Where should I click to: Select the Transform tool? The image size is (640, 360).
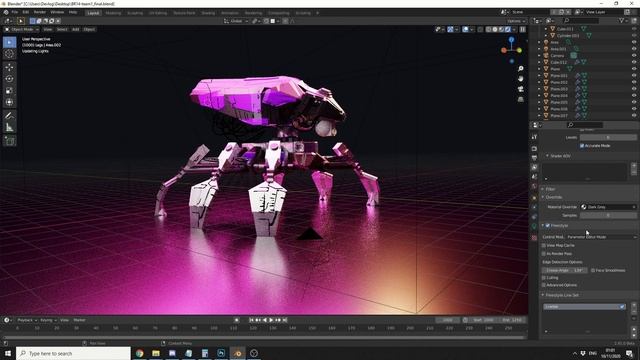point(9,102)
